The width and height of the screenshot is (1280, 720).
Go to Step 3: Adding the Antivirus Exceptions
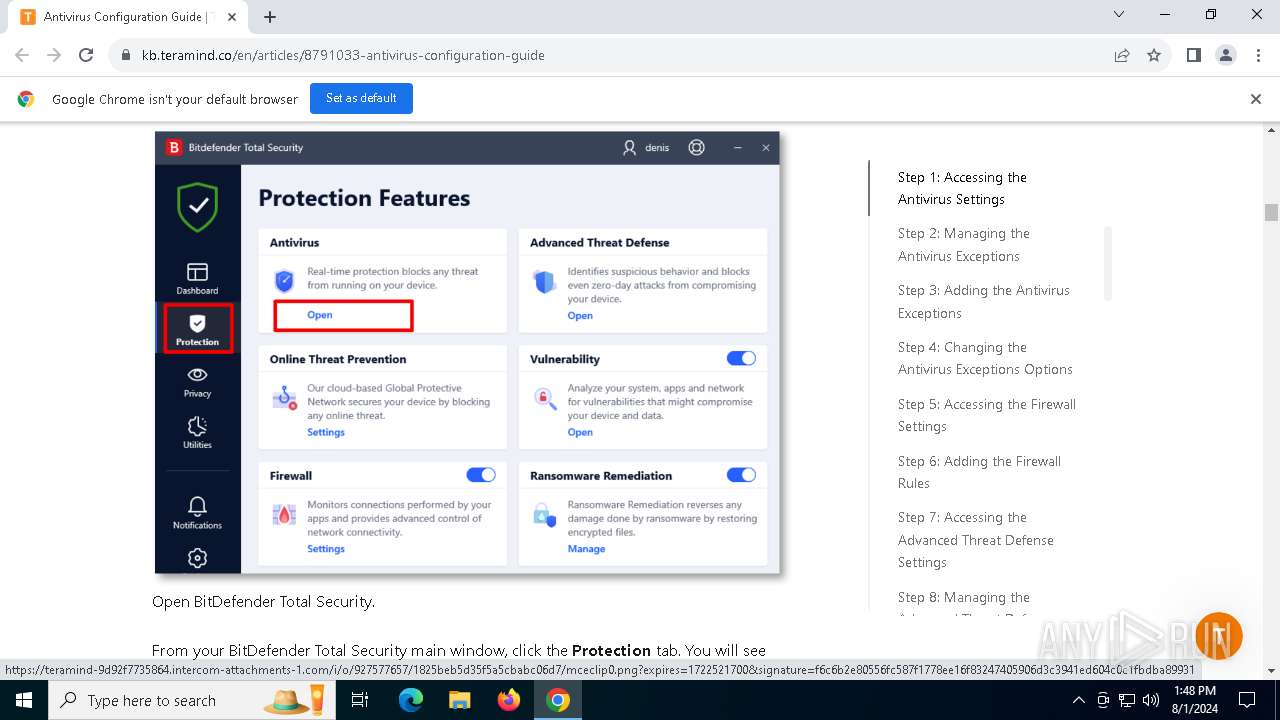pos(984,302)
